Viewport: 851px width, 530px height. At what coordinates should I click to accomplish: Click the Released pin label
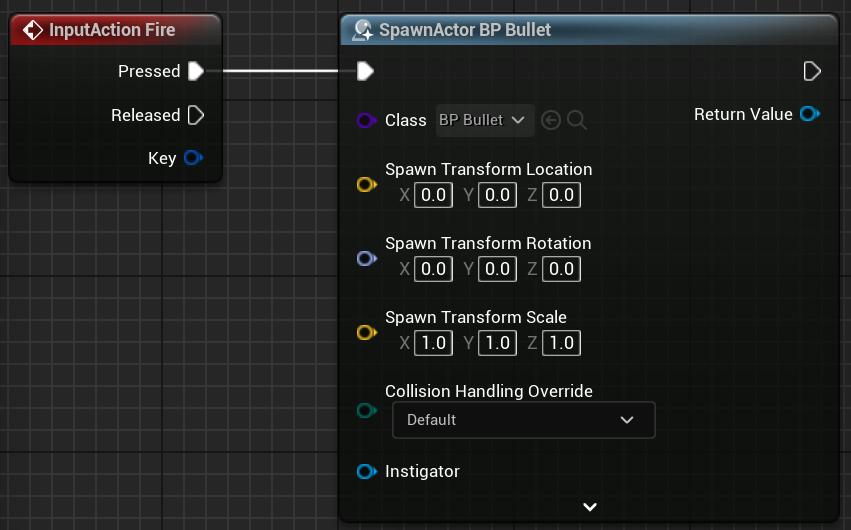click(x=145, y=115)
